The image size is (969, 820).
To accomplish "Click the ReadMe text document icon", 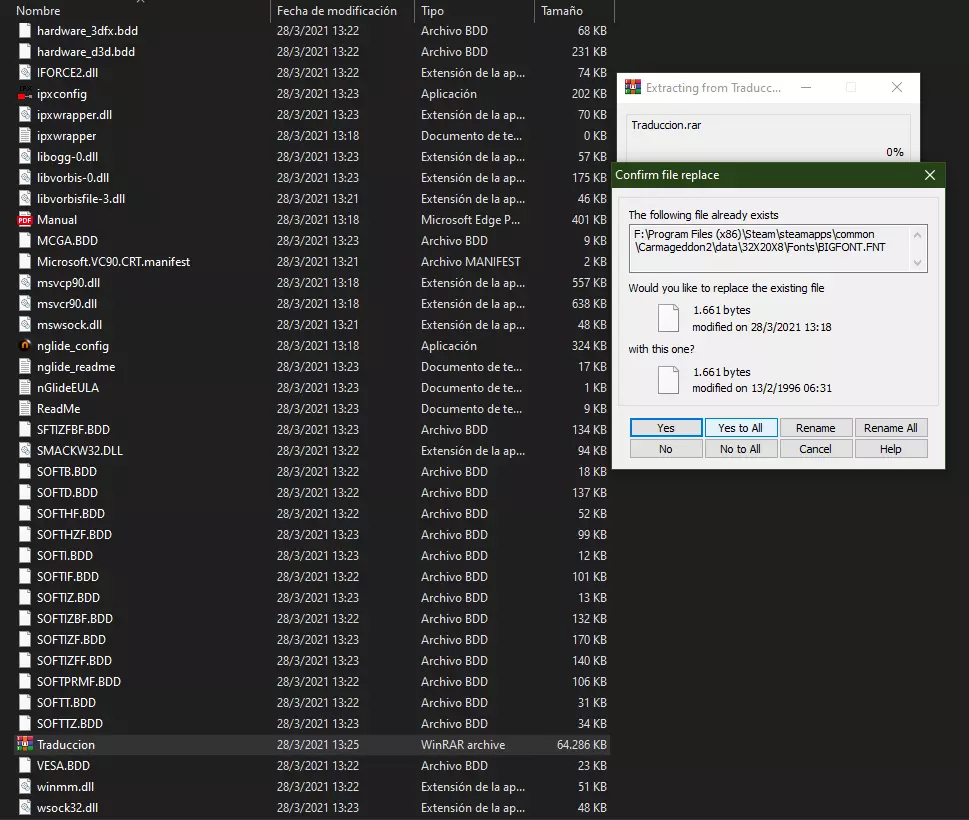I will (x=25, y=409).
